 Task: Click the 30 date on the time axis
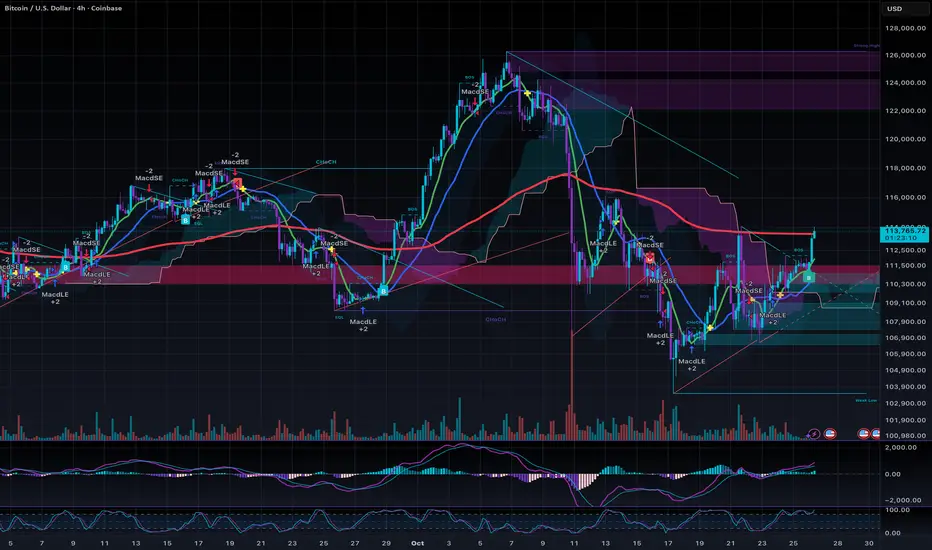(x=869, y=543)
